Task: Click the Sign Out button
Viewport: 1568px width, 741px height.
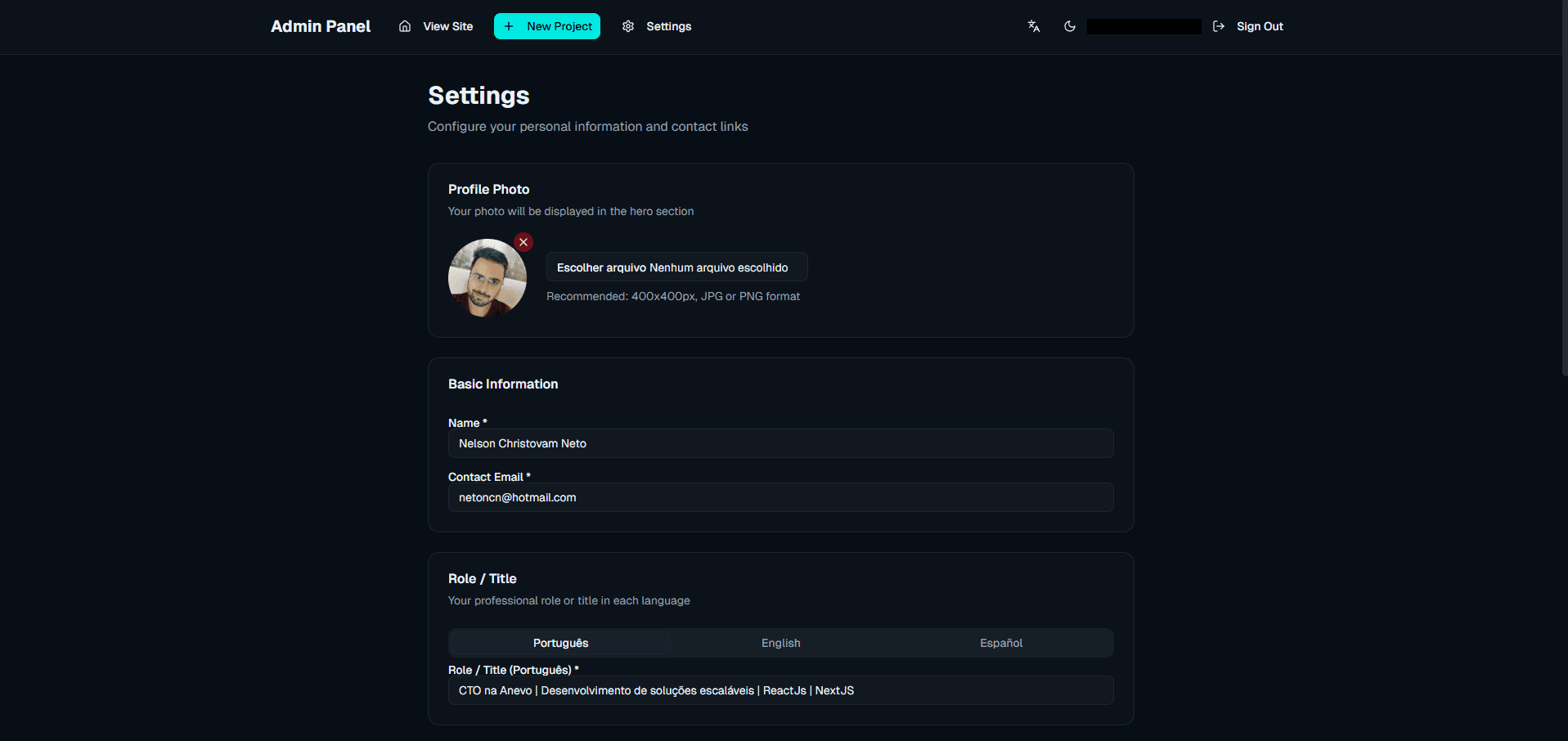Action: 1260,26
